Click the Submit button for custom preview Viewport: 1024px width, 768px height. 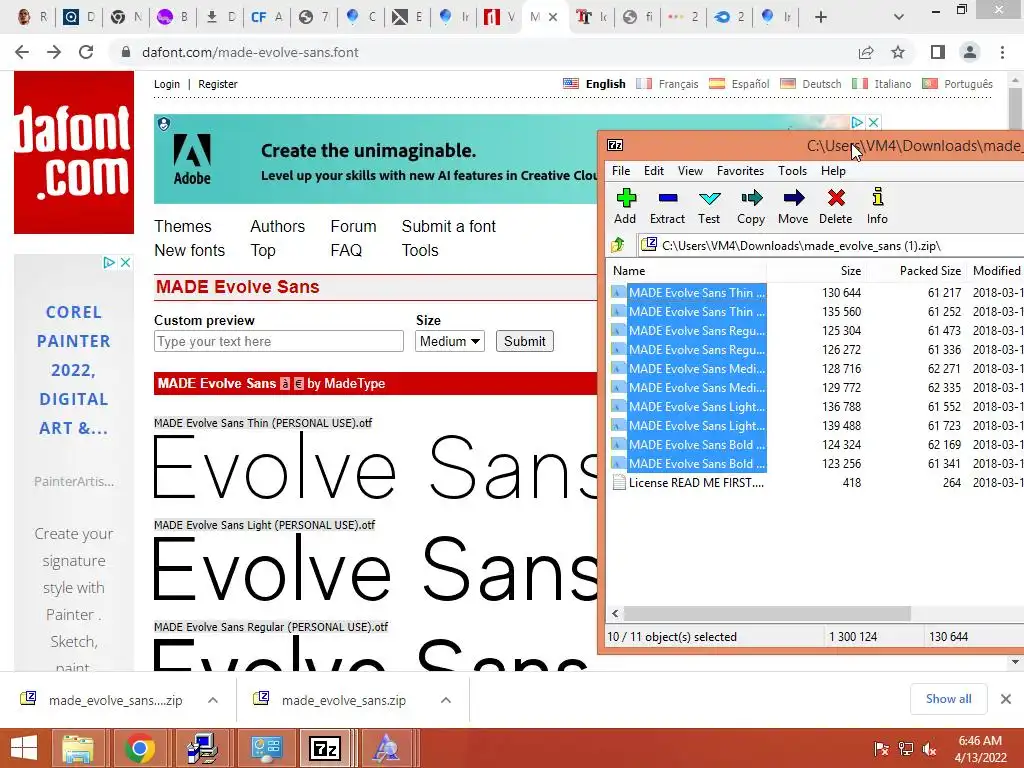[x=524, y=342]
